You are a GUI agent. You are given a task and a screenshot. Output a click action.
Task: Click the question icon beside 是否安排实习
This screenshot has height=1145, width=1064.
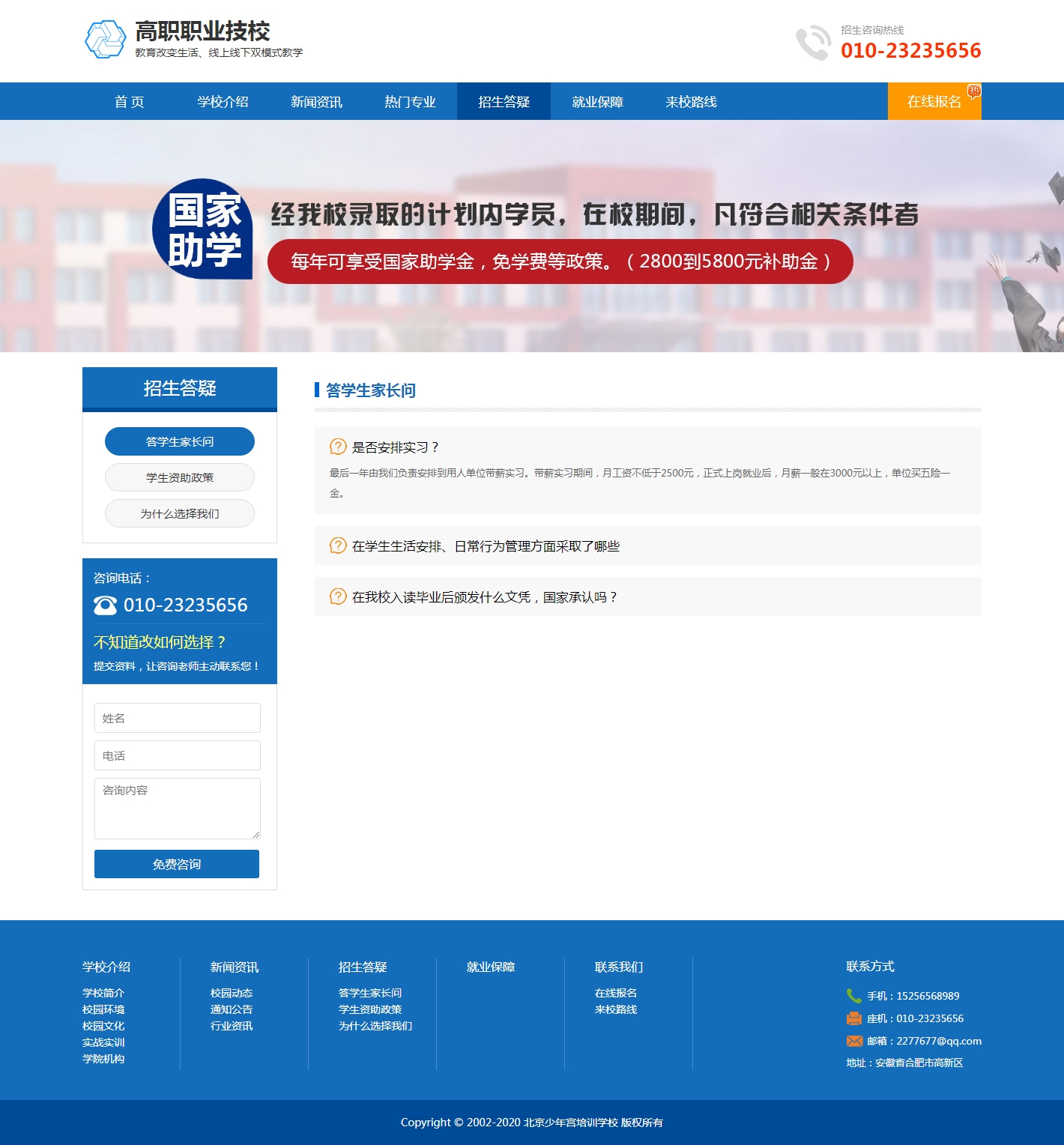point(338,447)
